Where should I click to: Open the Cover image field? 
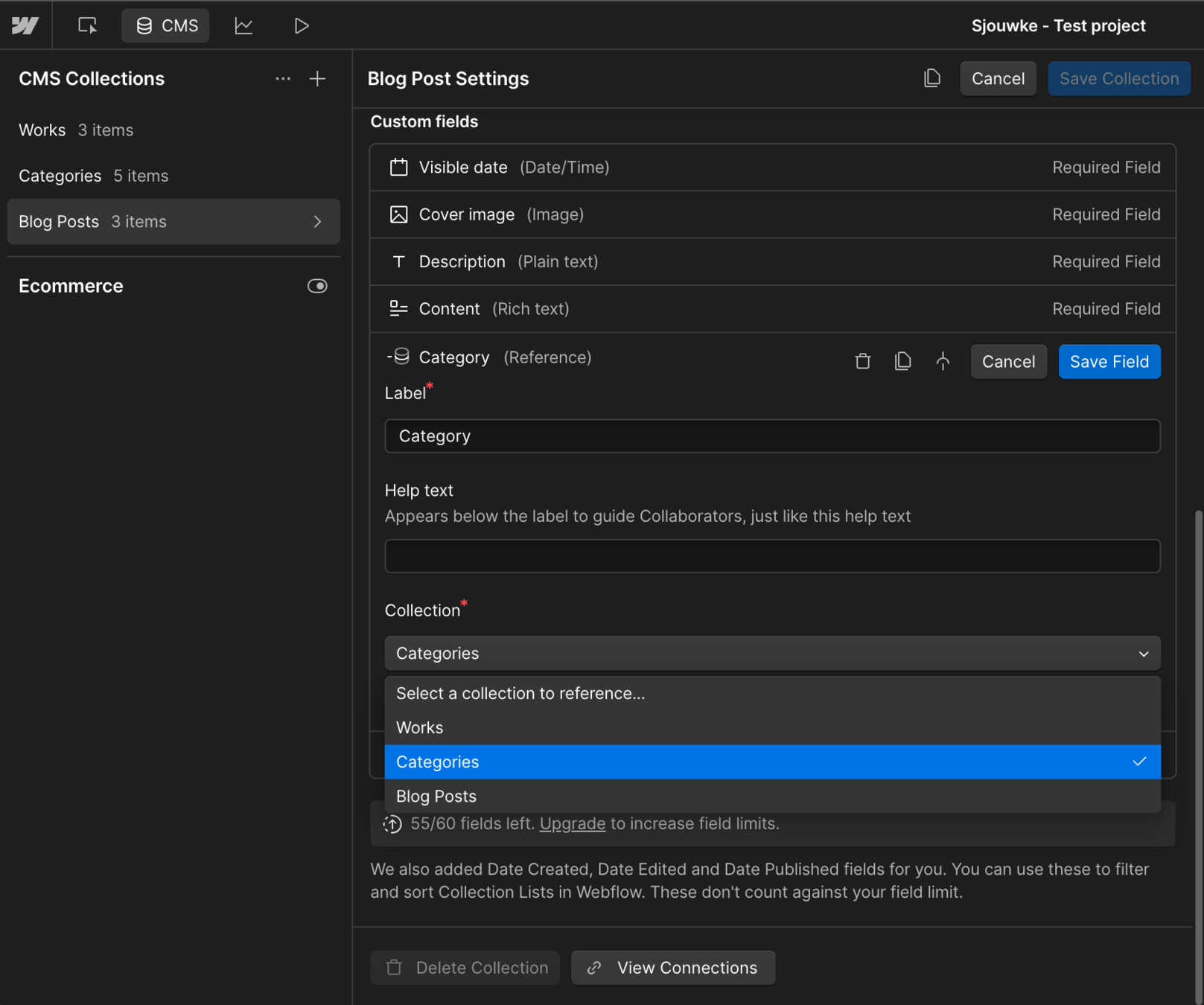click(773, 215)
